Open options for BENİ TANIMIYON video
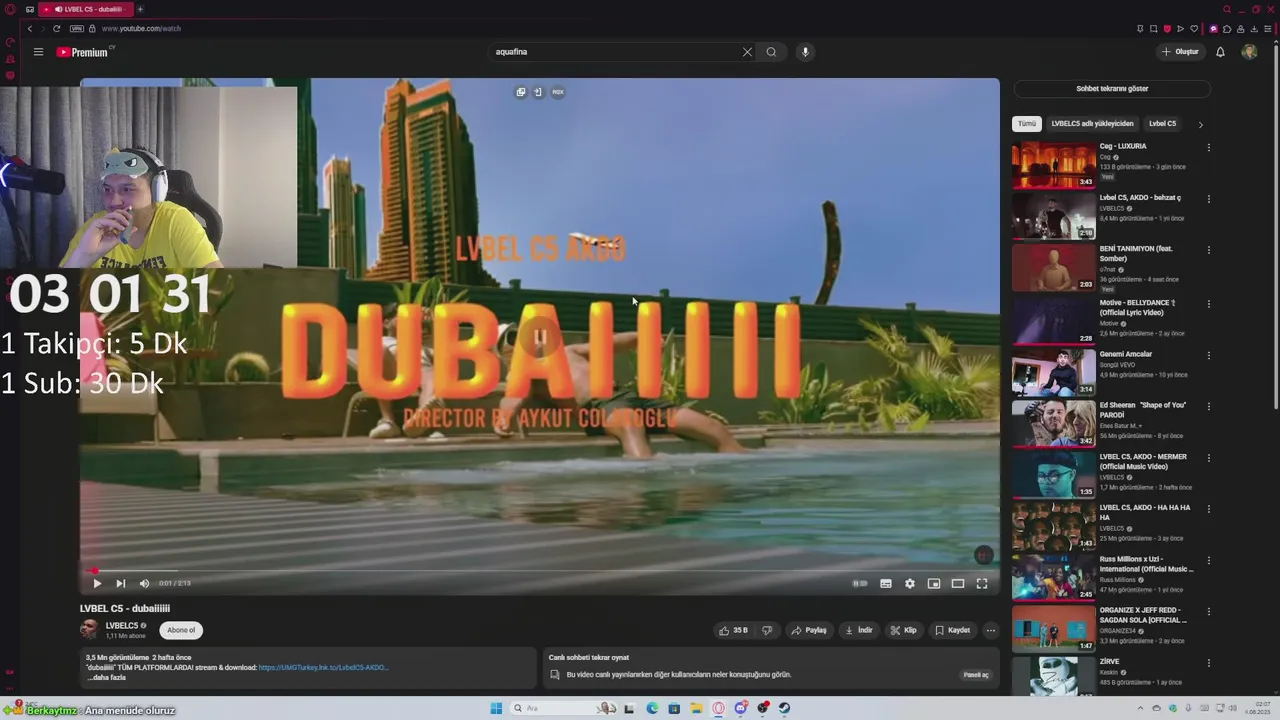 click(1208, 250)
